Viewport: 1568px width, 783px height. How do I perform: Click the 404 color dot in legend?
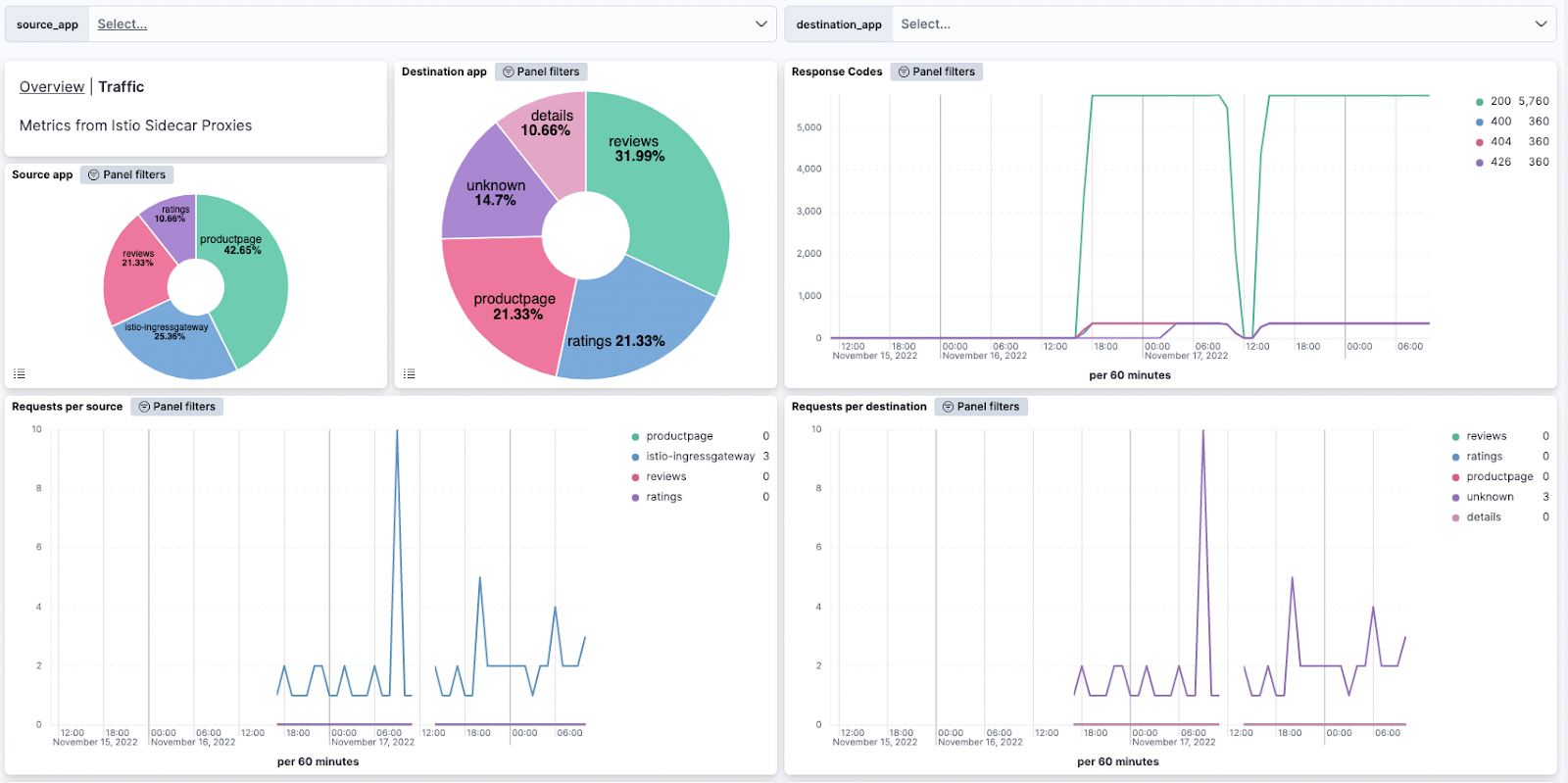(1479, 142)
